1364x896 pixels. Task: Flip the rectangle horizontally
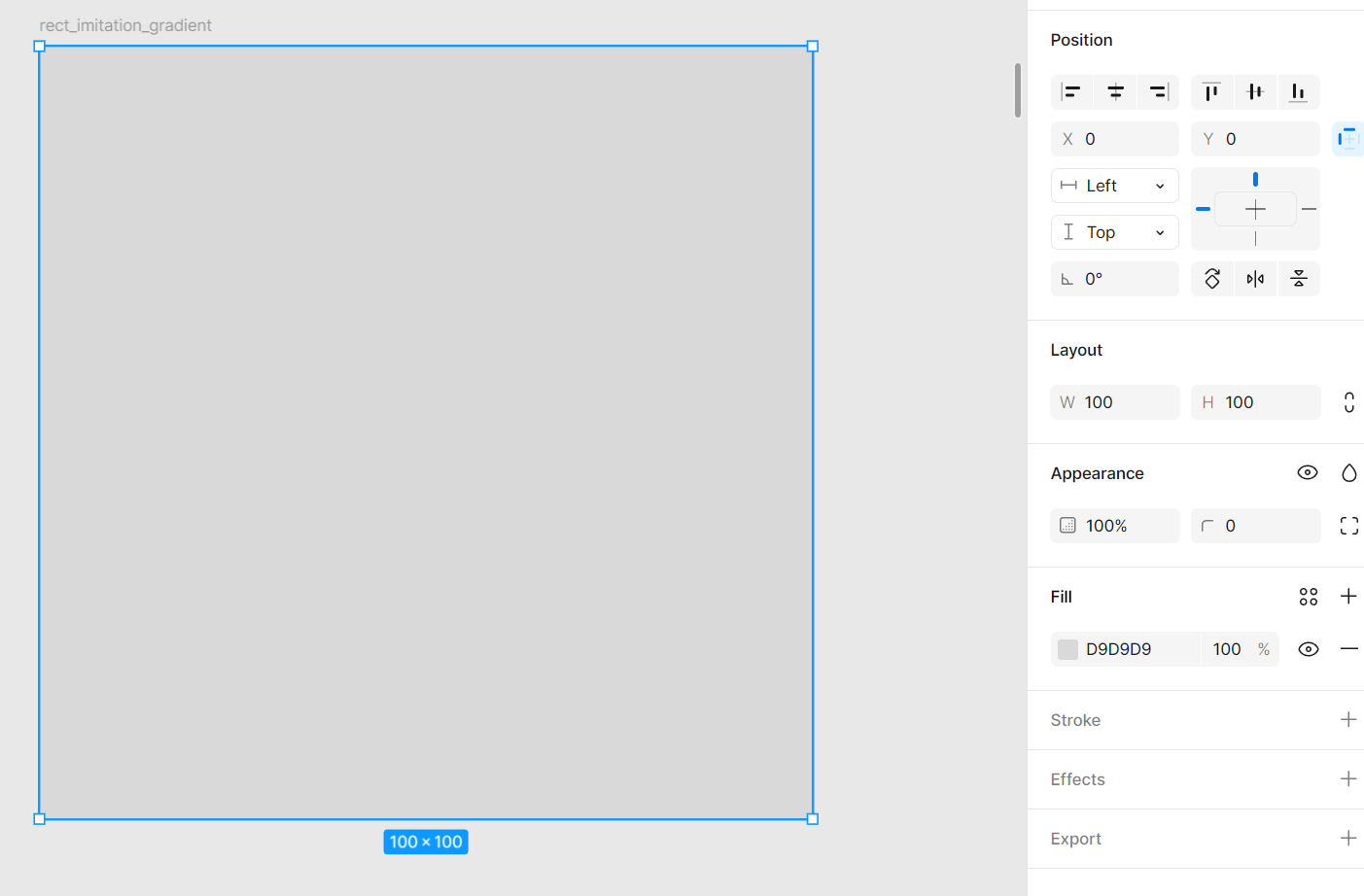tap(1255, 279)
